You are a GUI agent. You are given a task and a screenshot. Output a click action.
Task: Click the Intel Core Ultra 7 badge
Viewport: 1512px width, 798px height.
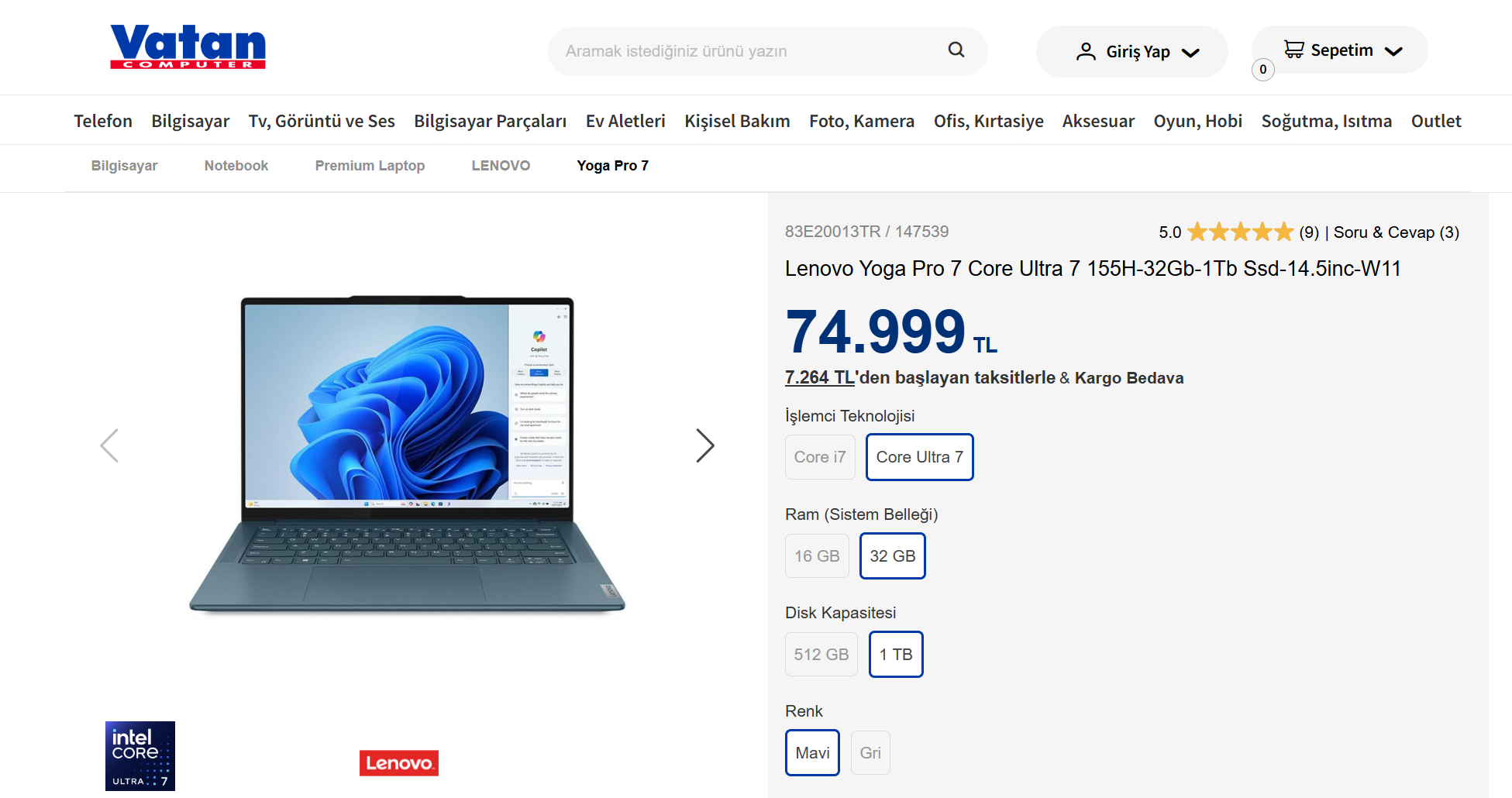coord(140,756)
